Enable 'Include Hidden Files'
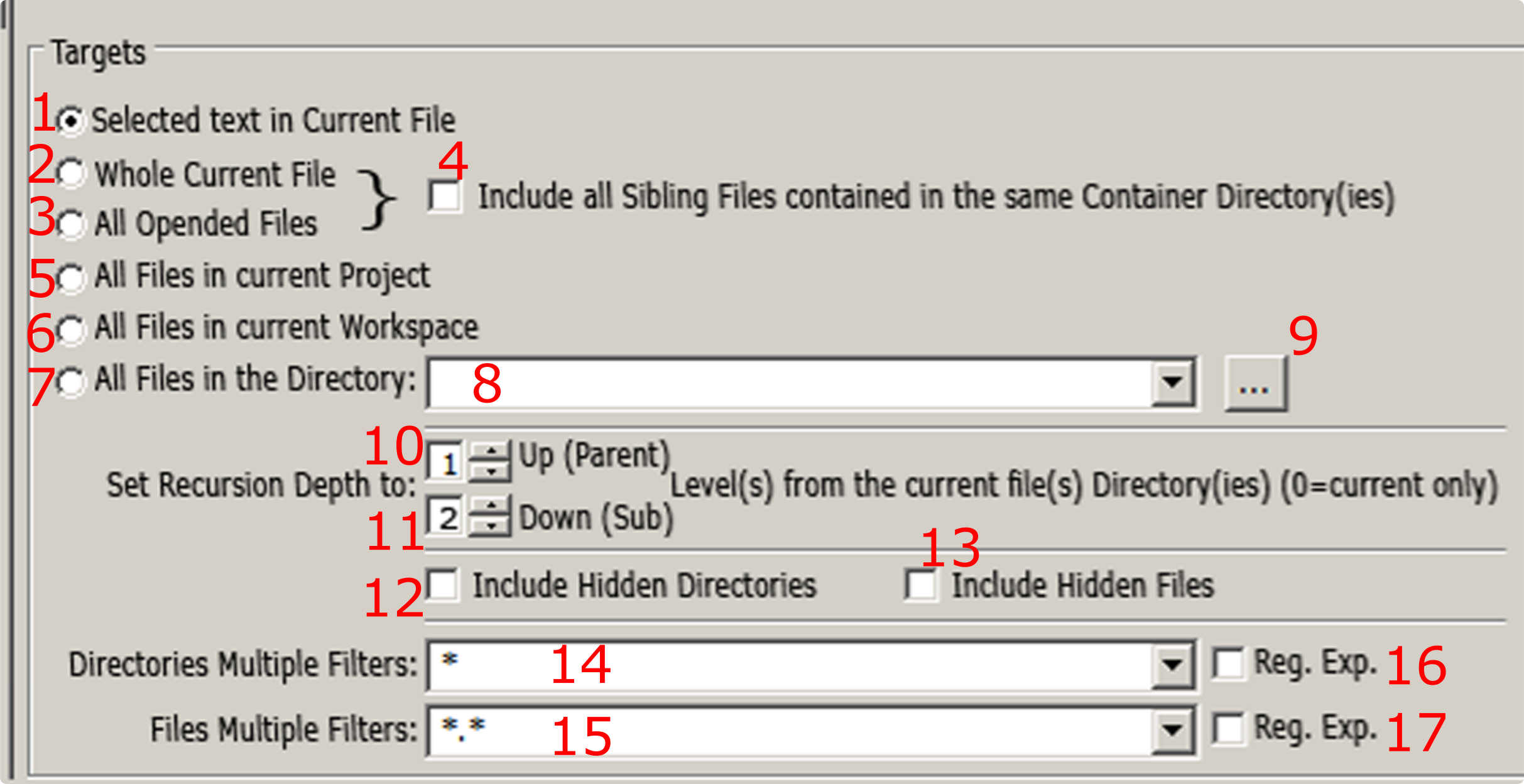 point(920,584)
